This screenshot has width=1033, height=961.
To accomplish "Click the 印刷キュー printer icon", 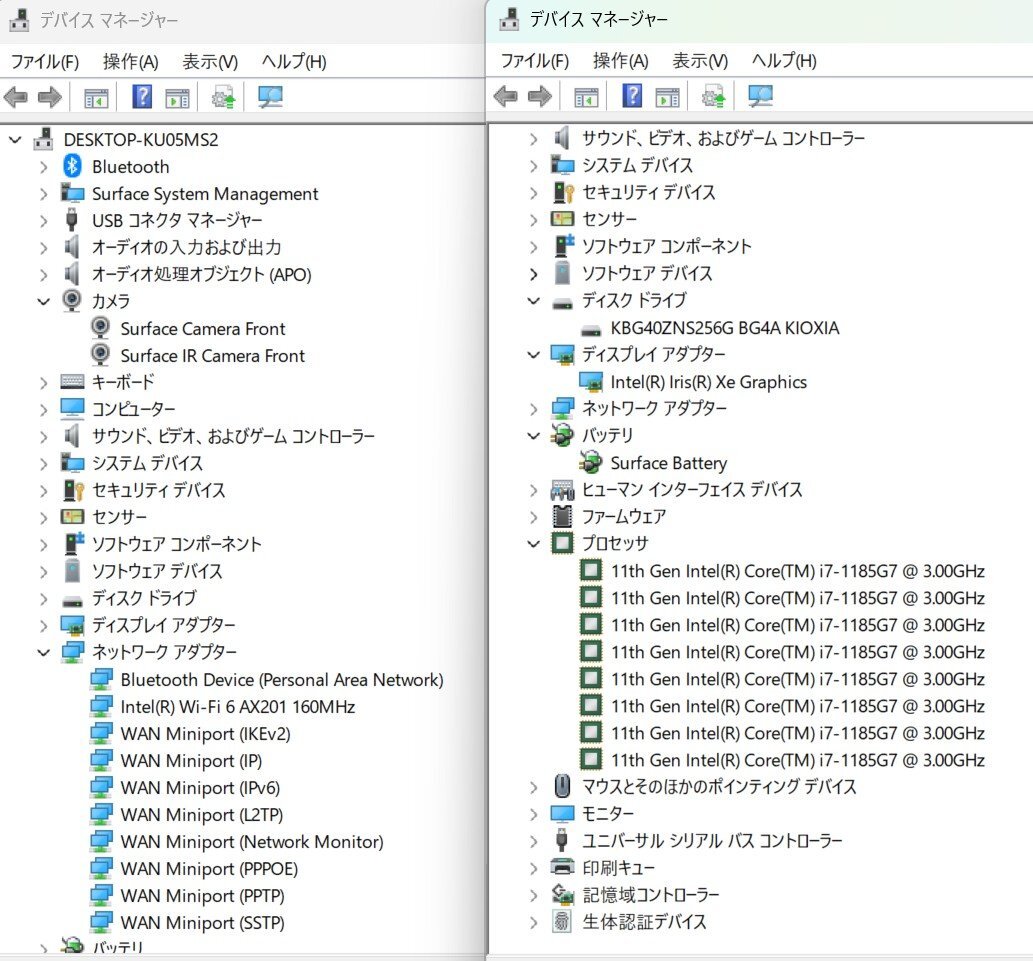I will (563, 868).
